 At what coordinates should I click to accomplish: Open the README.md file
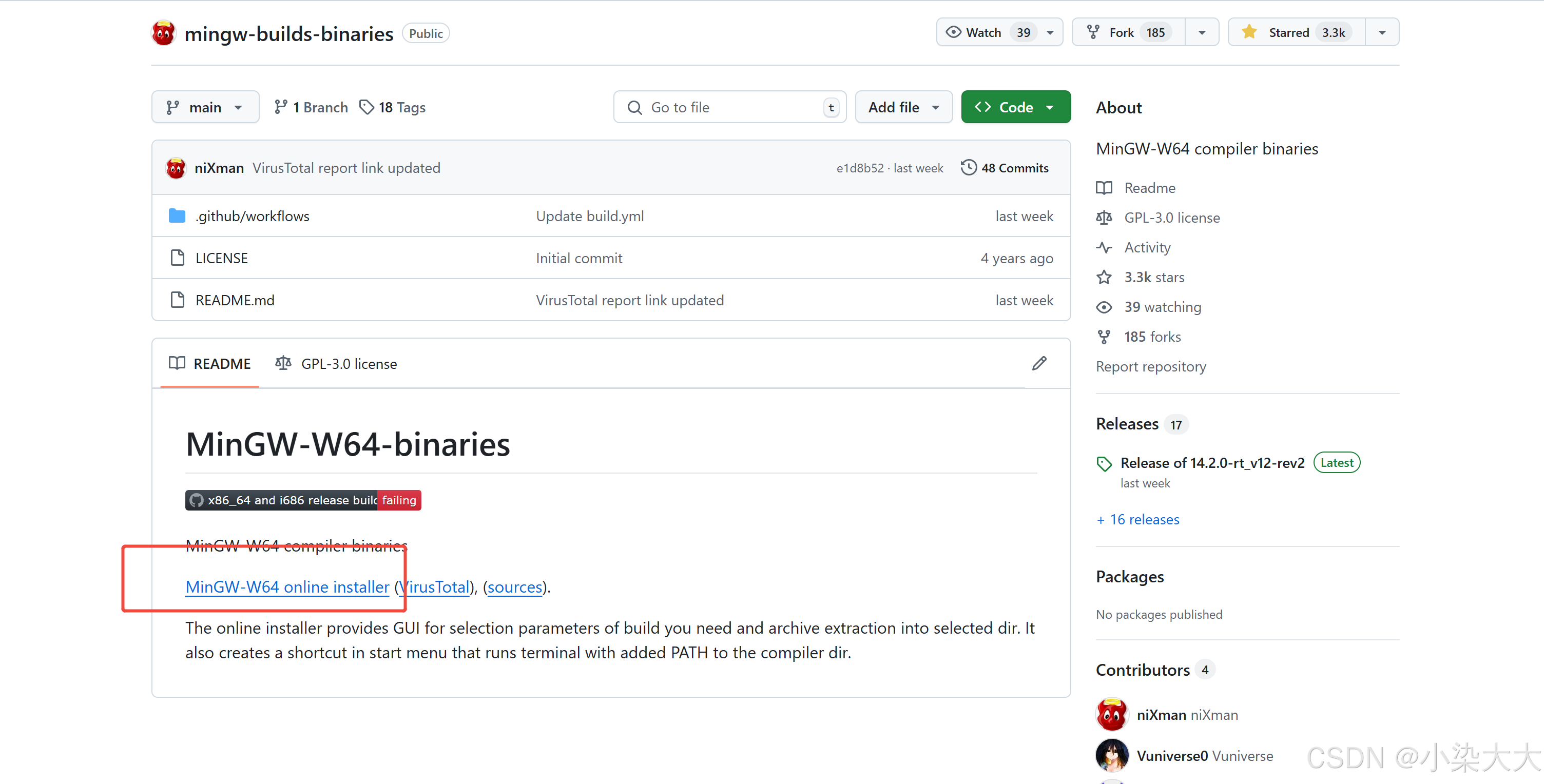coord(235,300)
